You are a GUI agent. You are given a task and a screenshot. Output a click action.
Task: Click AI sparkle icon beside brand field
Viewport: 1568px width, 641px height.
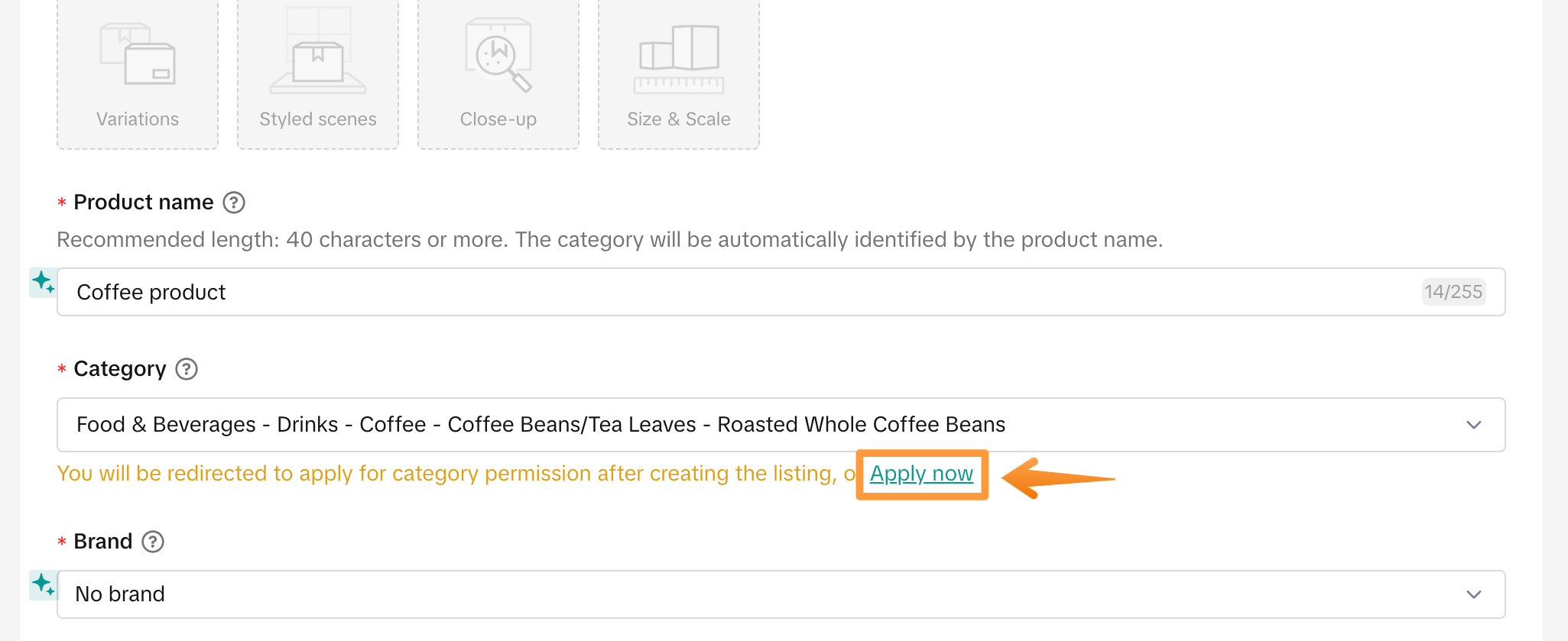pos(43,585)
